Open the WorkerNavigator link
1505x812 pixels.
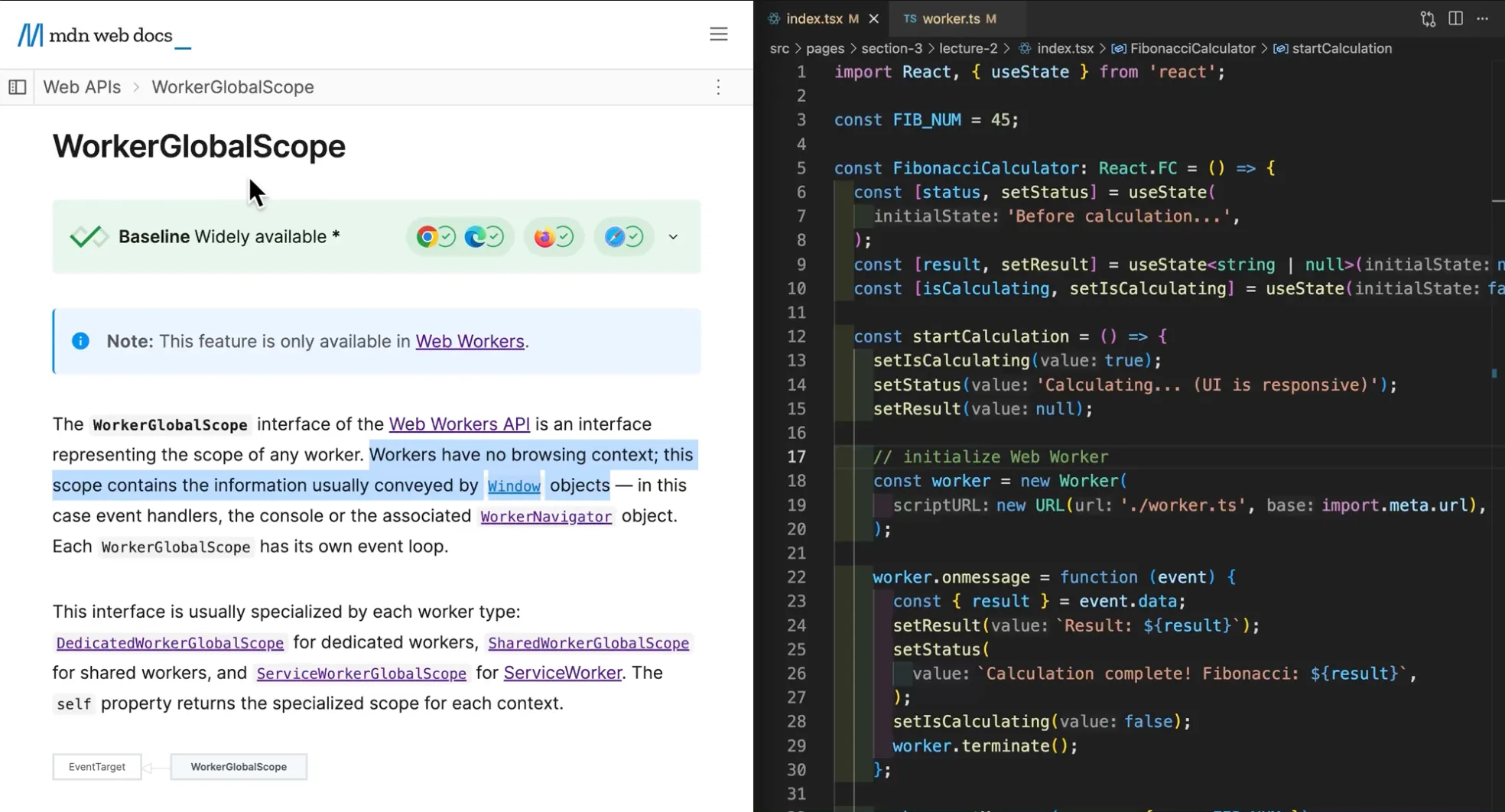coord(546,517)
